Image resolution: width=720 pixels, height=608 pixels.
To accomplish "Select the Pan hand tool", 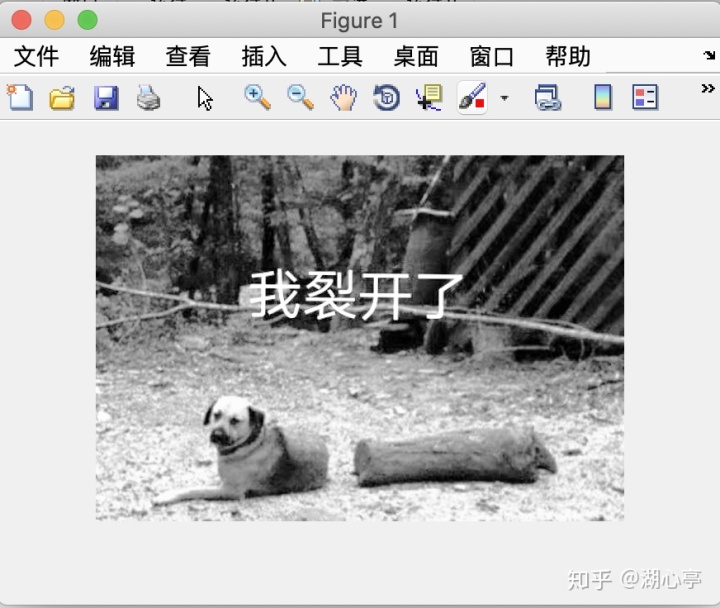I will (x=343, y=97).
